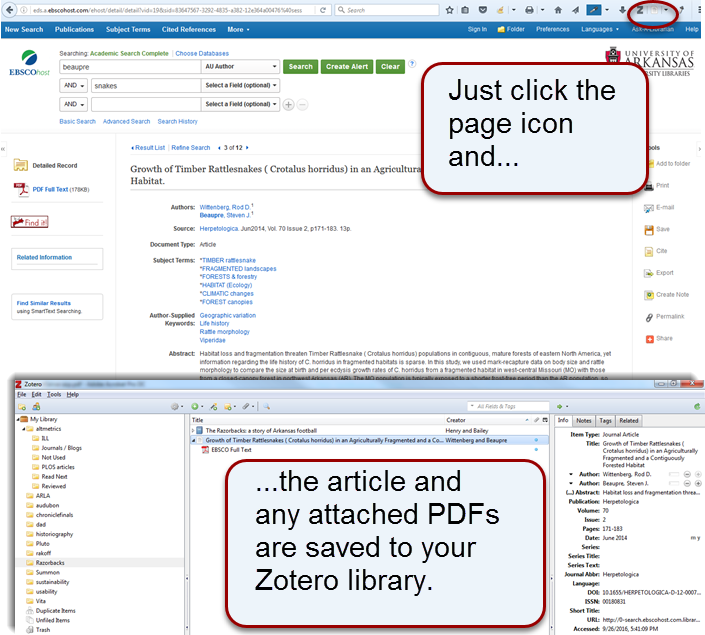Screen dimensions: 705x635
Task: Click the Pocket icon in browser toolbar
Action: [483, 10]
